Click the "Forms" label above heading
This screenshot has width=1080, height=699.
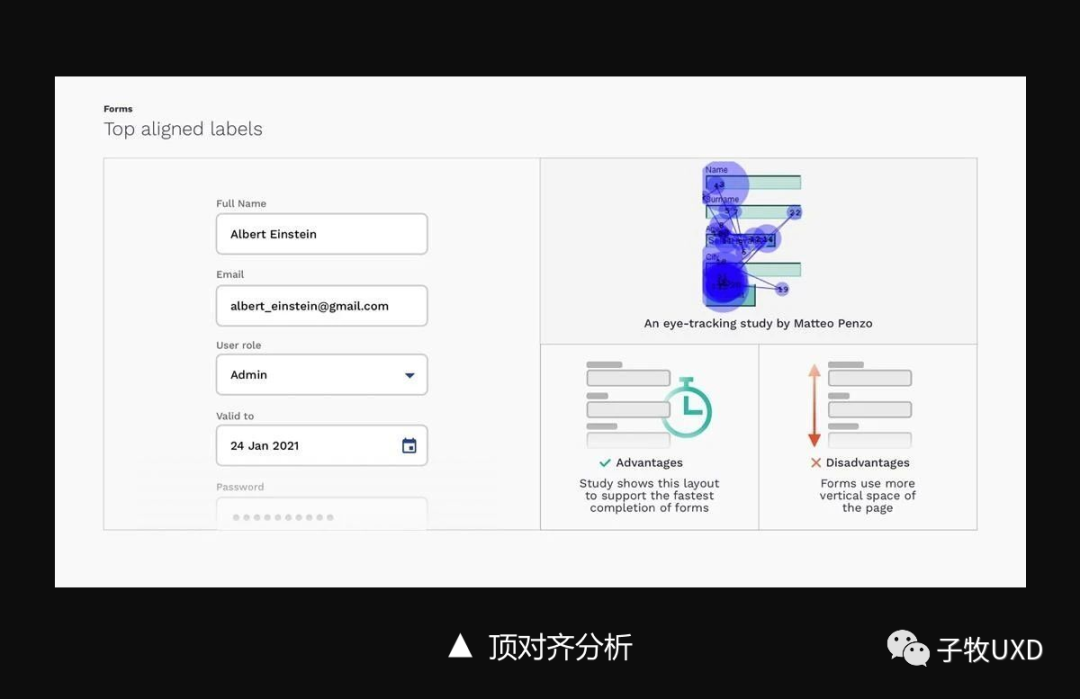[x=118, y=109]
